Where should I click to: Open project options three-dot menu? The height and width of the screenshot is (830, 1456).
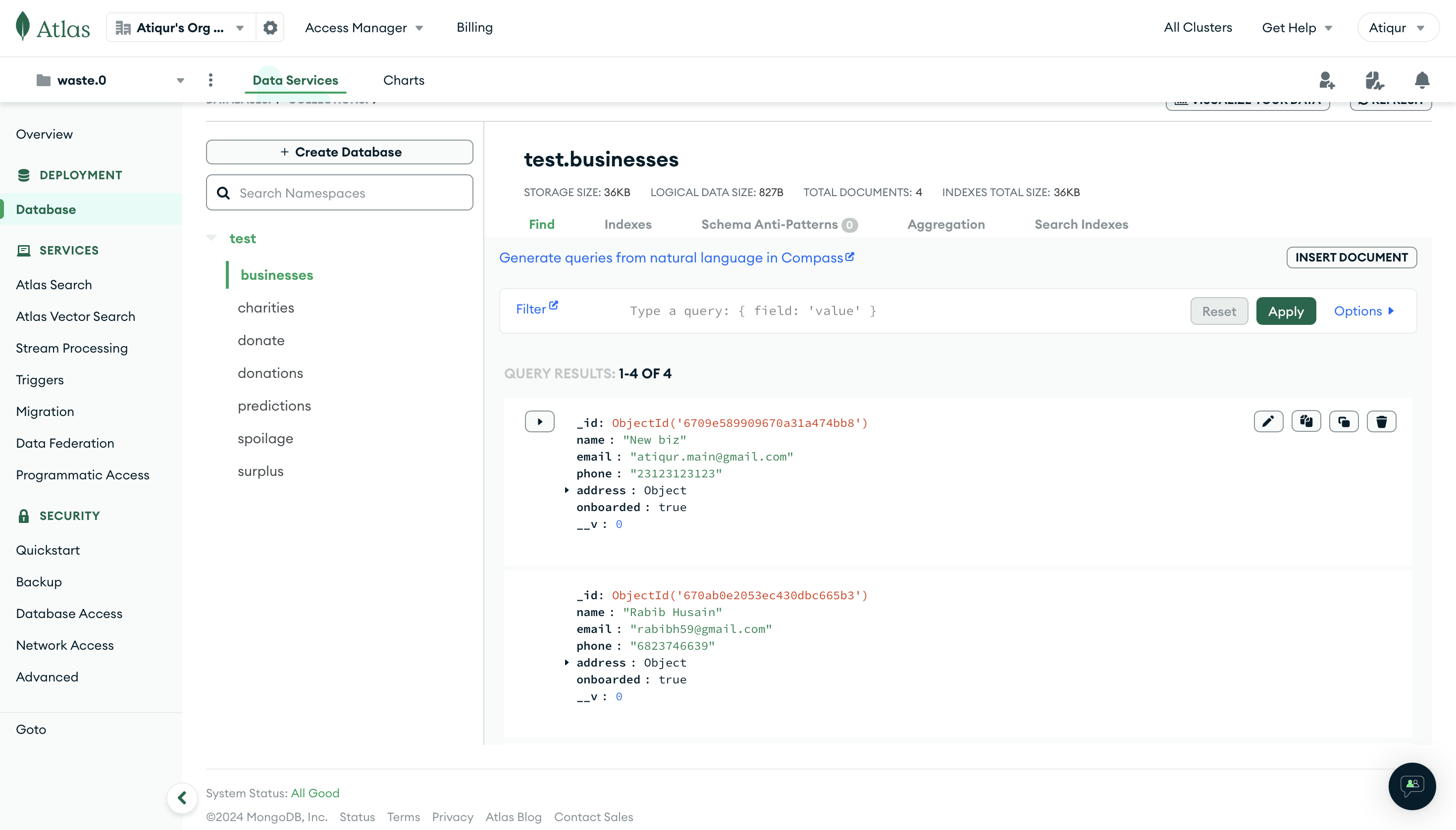click(x=210, y=80)
